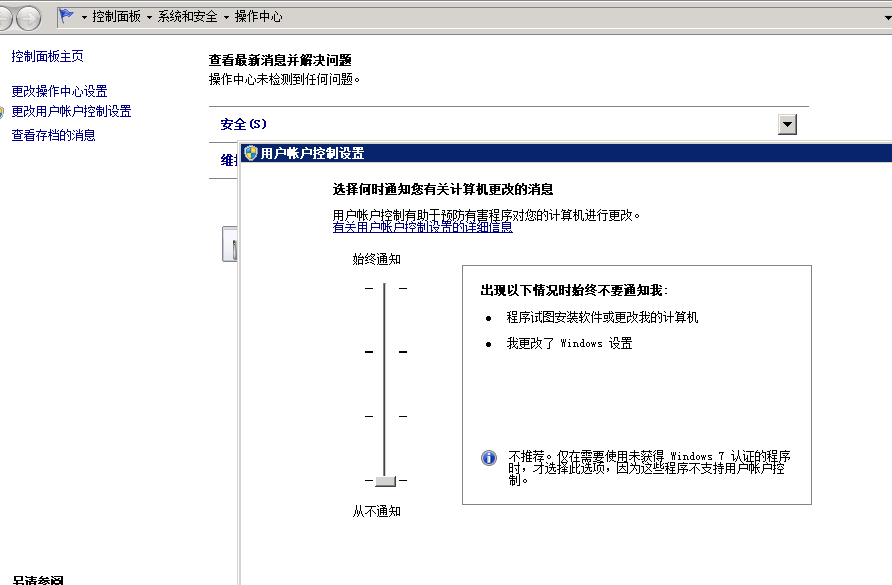This screenshot has height=585, width=892.
Task: Open the 有关用户帐户控制设置的详细信息 link
Action: click(x=423, y=228)
